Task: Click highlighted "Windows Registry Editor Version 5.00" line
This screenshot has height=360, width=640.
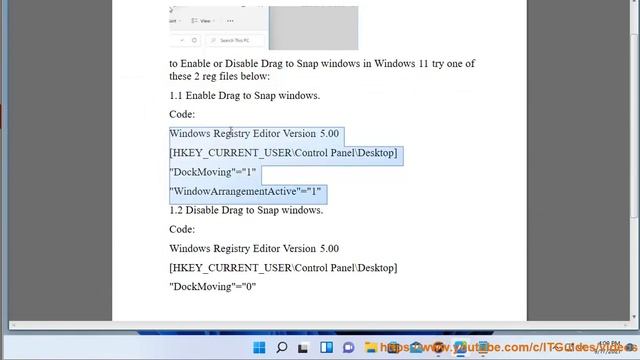Action: tap(254, 133)
